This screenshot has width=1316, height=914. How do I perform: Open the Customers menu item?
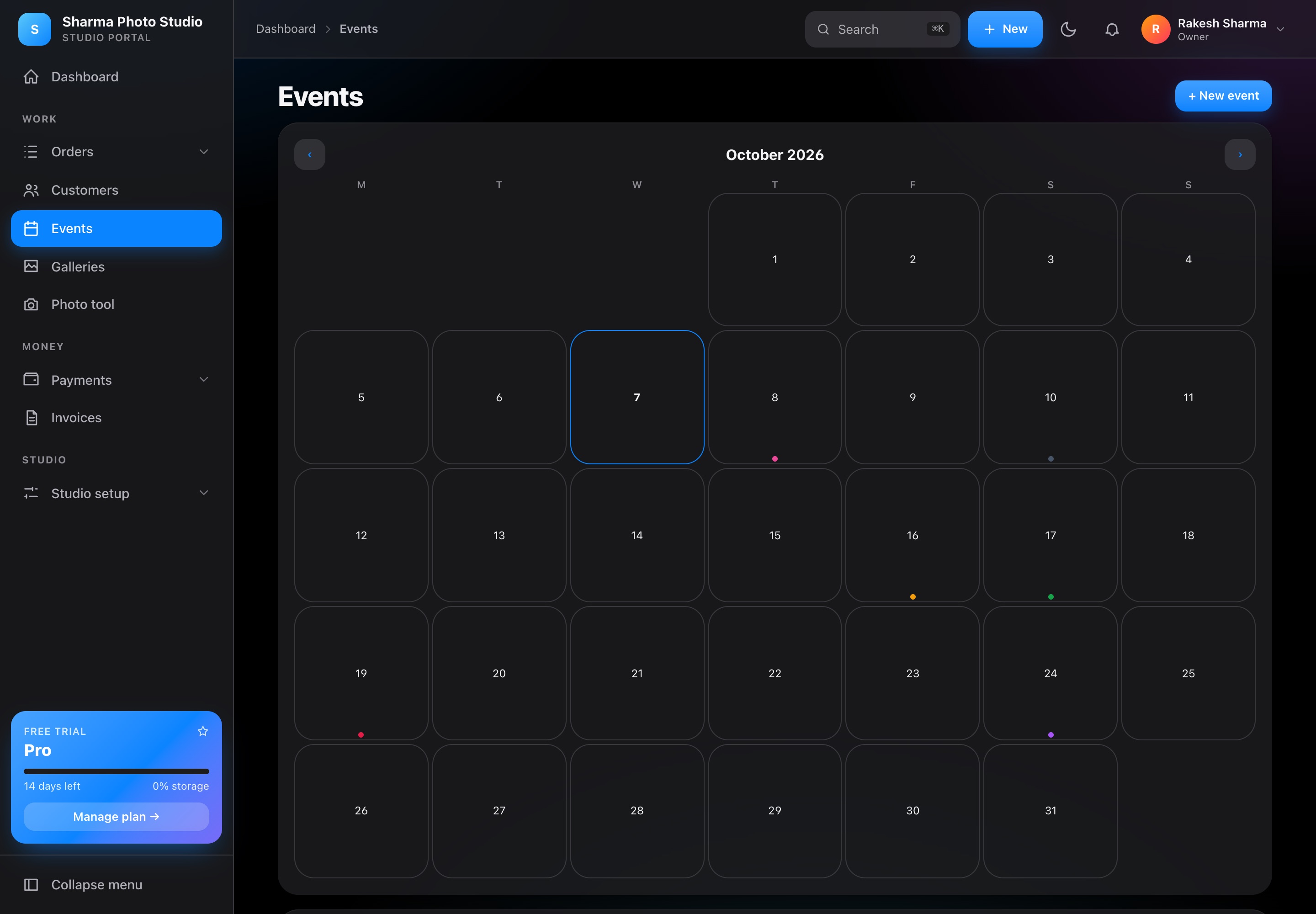point(116,190)
